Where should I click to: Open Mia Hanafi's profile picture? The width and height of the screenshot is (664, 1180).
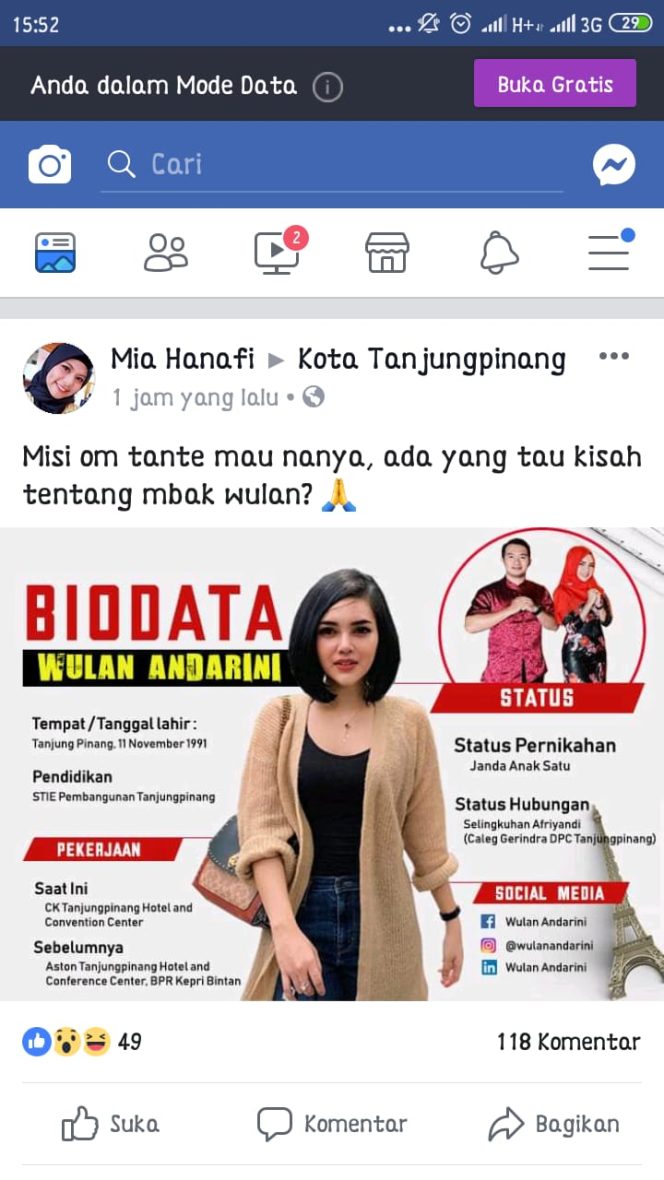click(x=59, y=379)
